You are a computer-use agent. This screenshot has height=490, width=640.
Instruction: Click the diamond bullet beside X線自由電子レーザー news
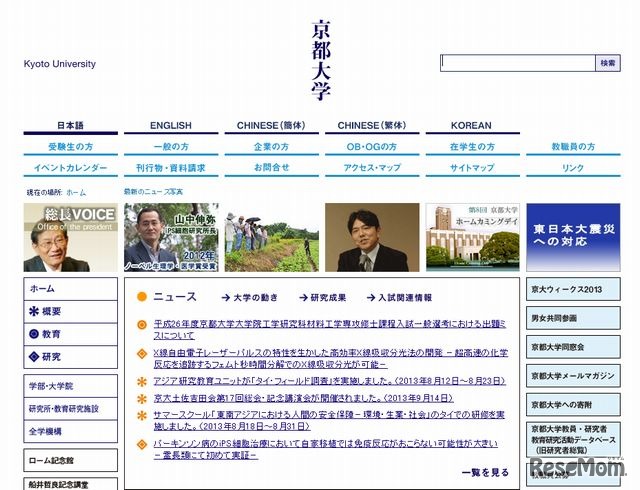coord(142,354)
